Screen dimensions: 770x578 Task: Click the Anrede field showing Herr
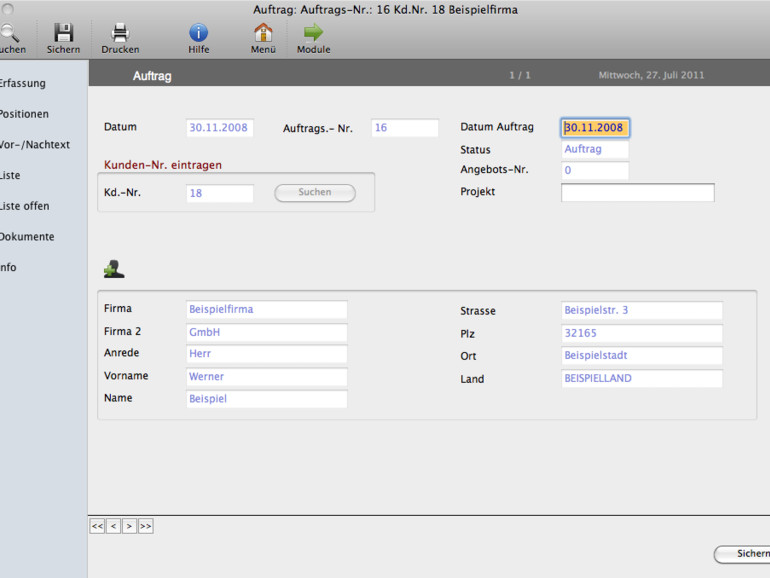tap(267, 354)
